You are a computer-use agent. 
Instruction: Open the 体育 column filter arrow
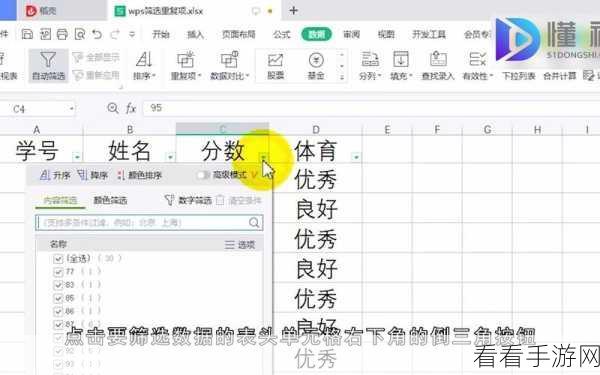pos(357,157)
